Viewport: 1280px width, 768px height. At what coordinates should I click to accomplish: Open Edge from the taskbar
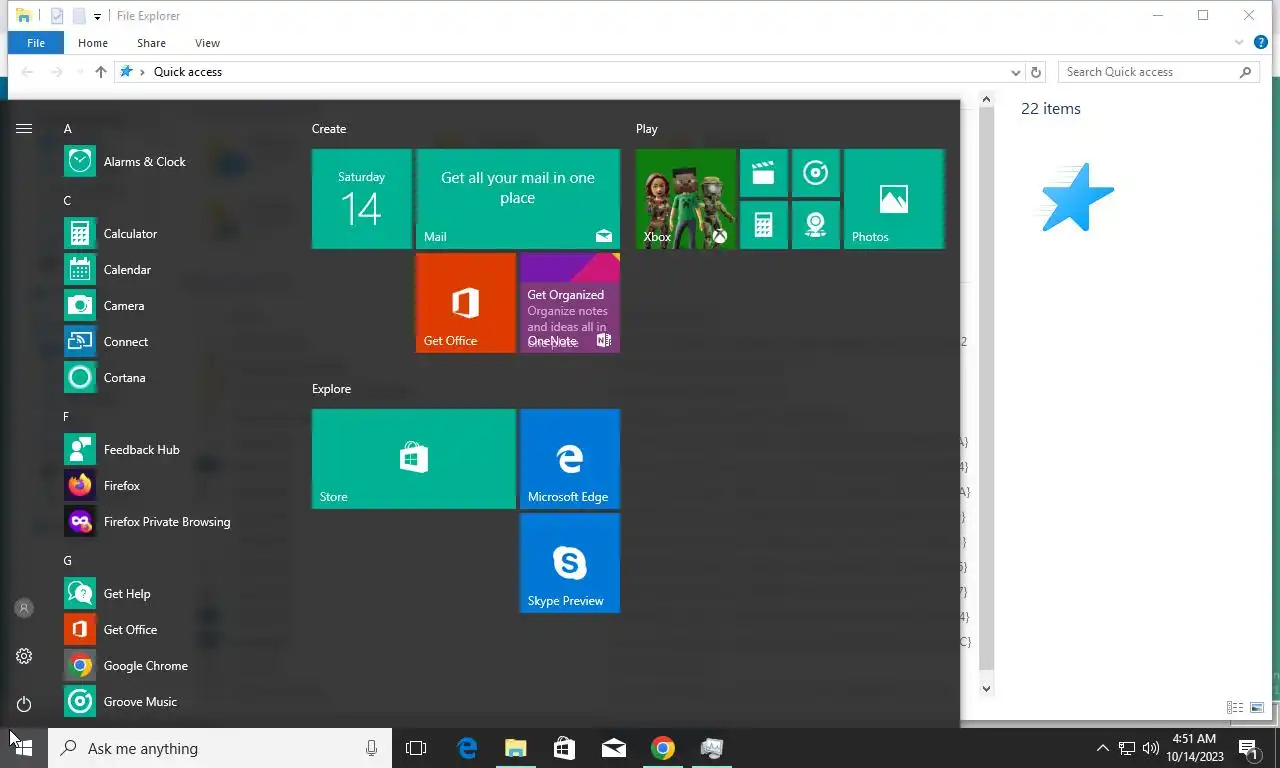[x=467, y=748]
